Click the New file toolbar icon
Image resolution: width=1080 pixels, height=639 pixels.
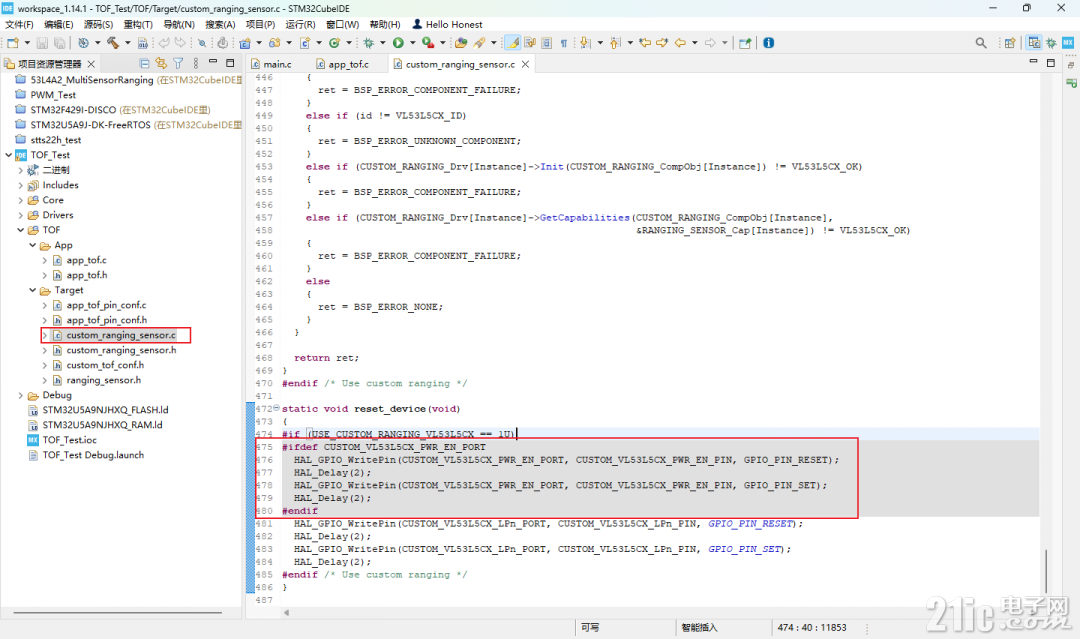[x=12, y=43]
